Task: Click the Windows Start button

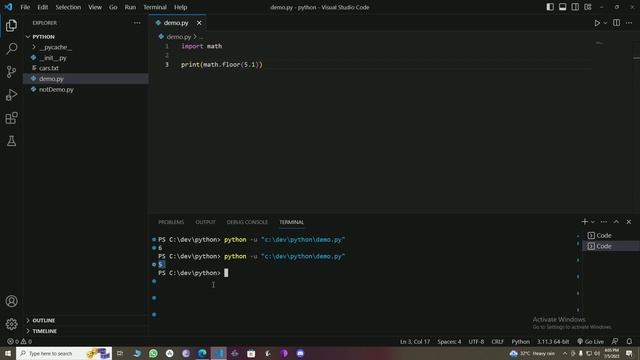Action: click(8, 353)
